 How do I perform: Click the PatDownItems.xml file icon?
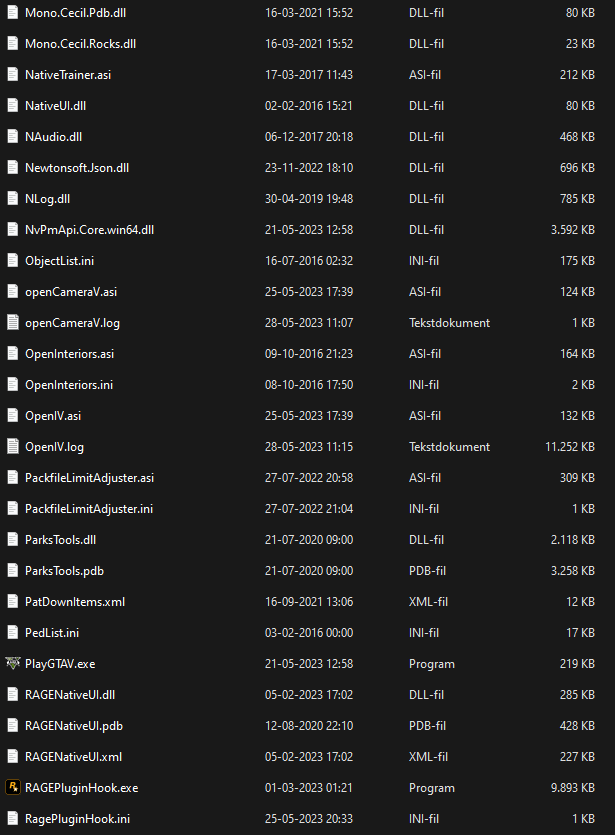[13, 602]
